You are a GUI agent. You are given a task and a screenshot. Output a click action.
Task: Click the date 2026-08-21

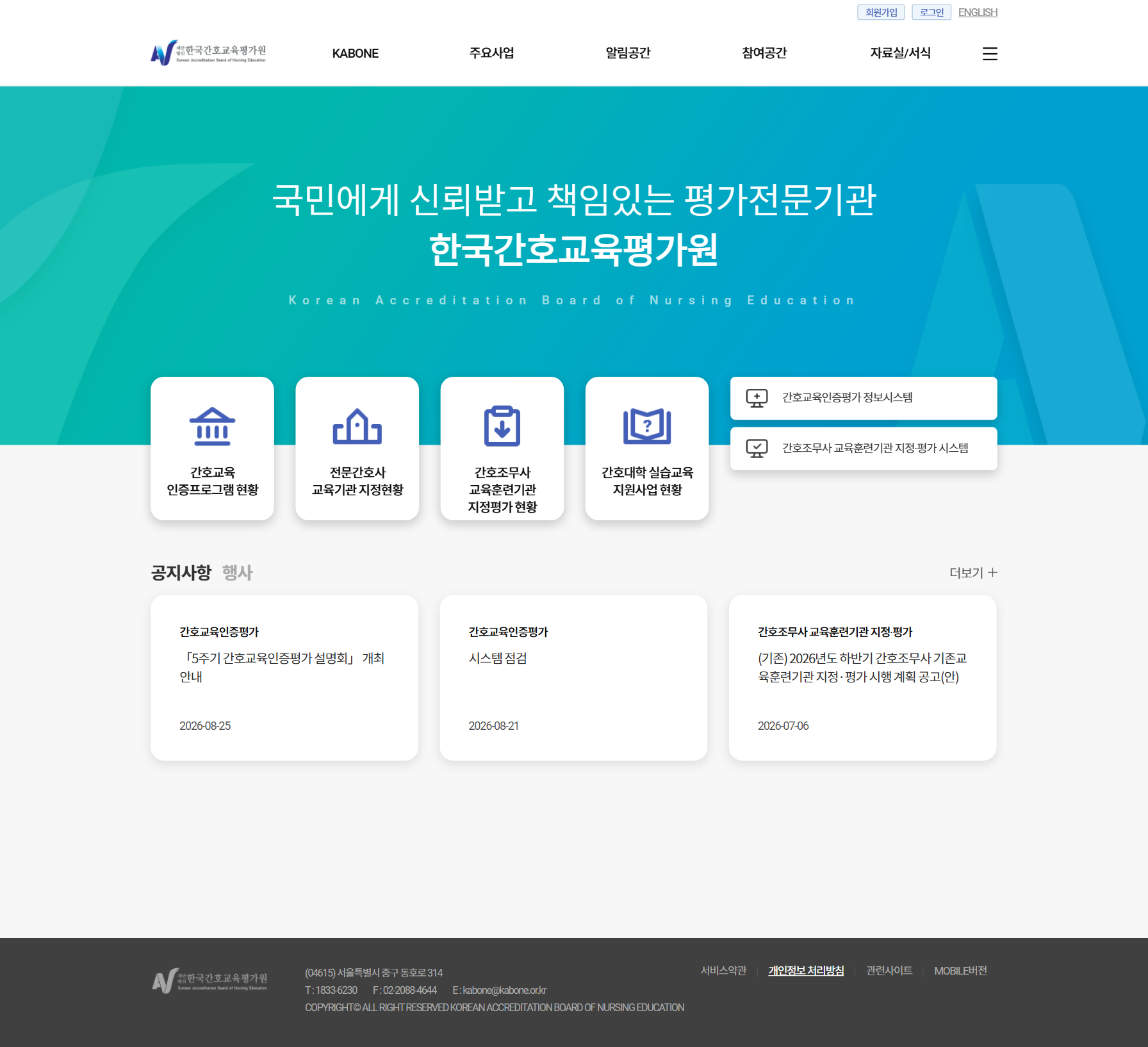pos(493,726)
